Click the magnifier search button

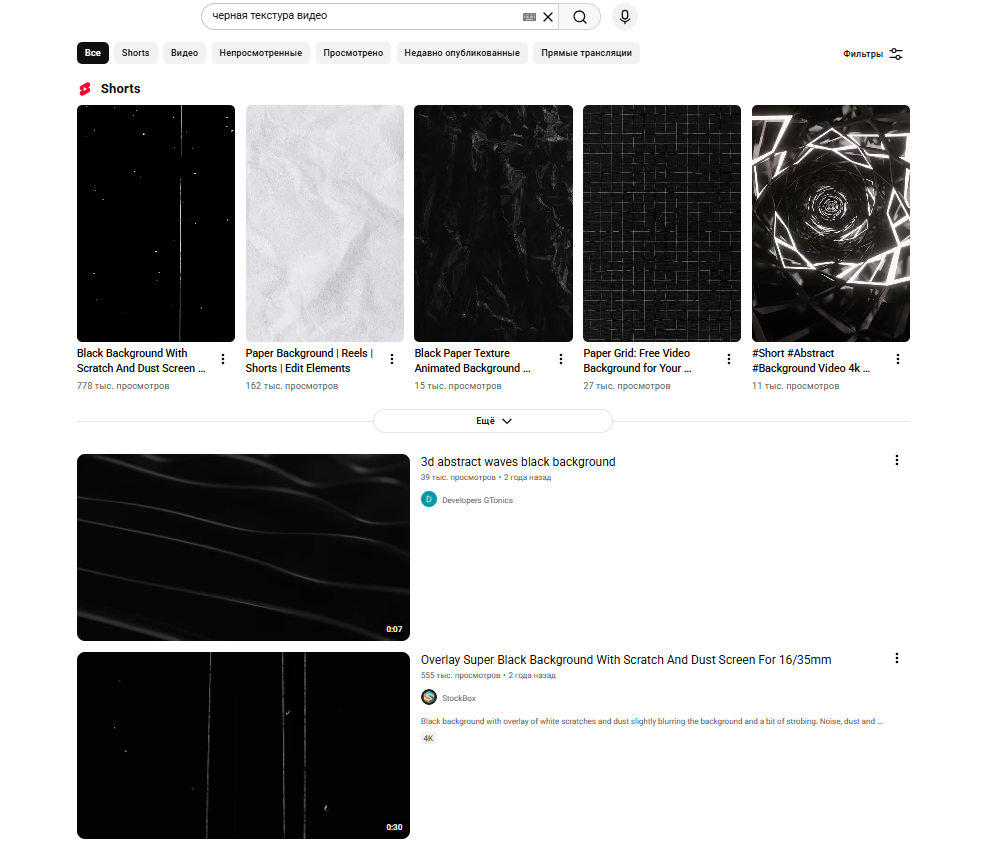[580, 17]
